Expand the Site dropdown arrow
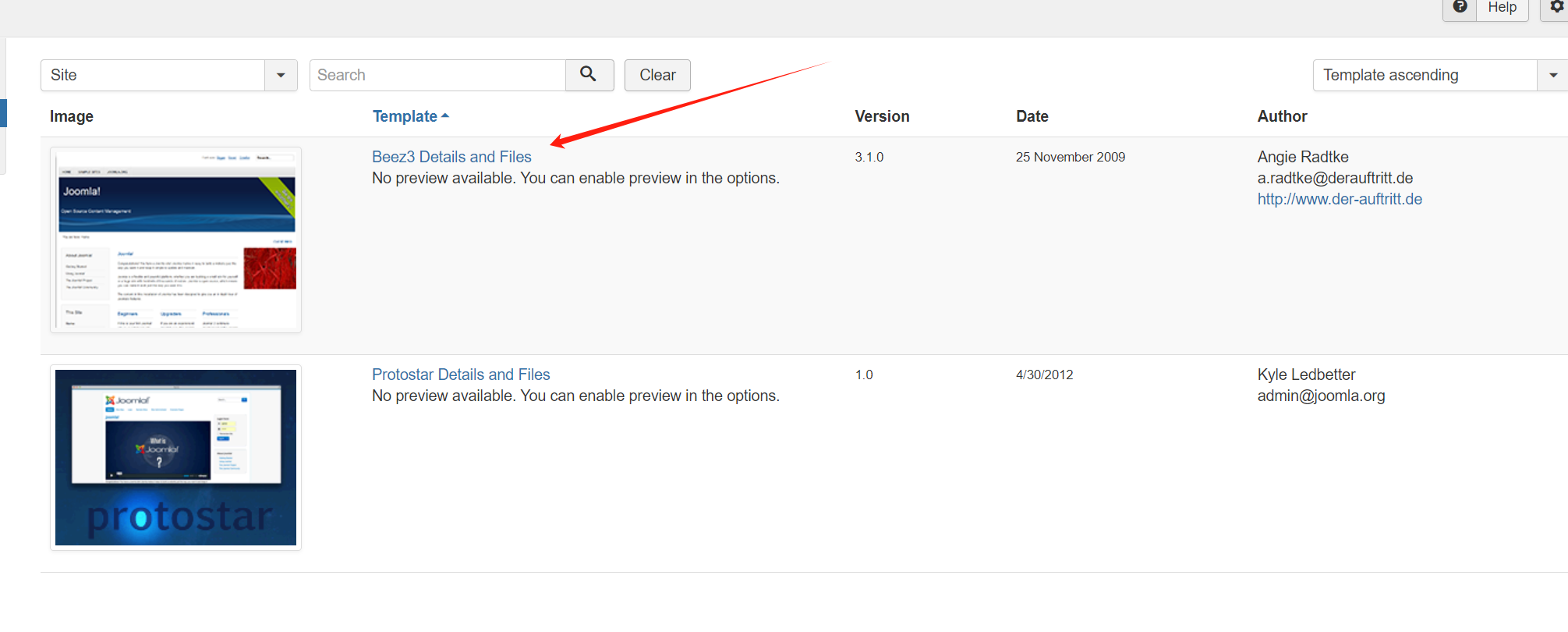This screenshot has width=1568, height=632. (281, 76)
